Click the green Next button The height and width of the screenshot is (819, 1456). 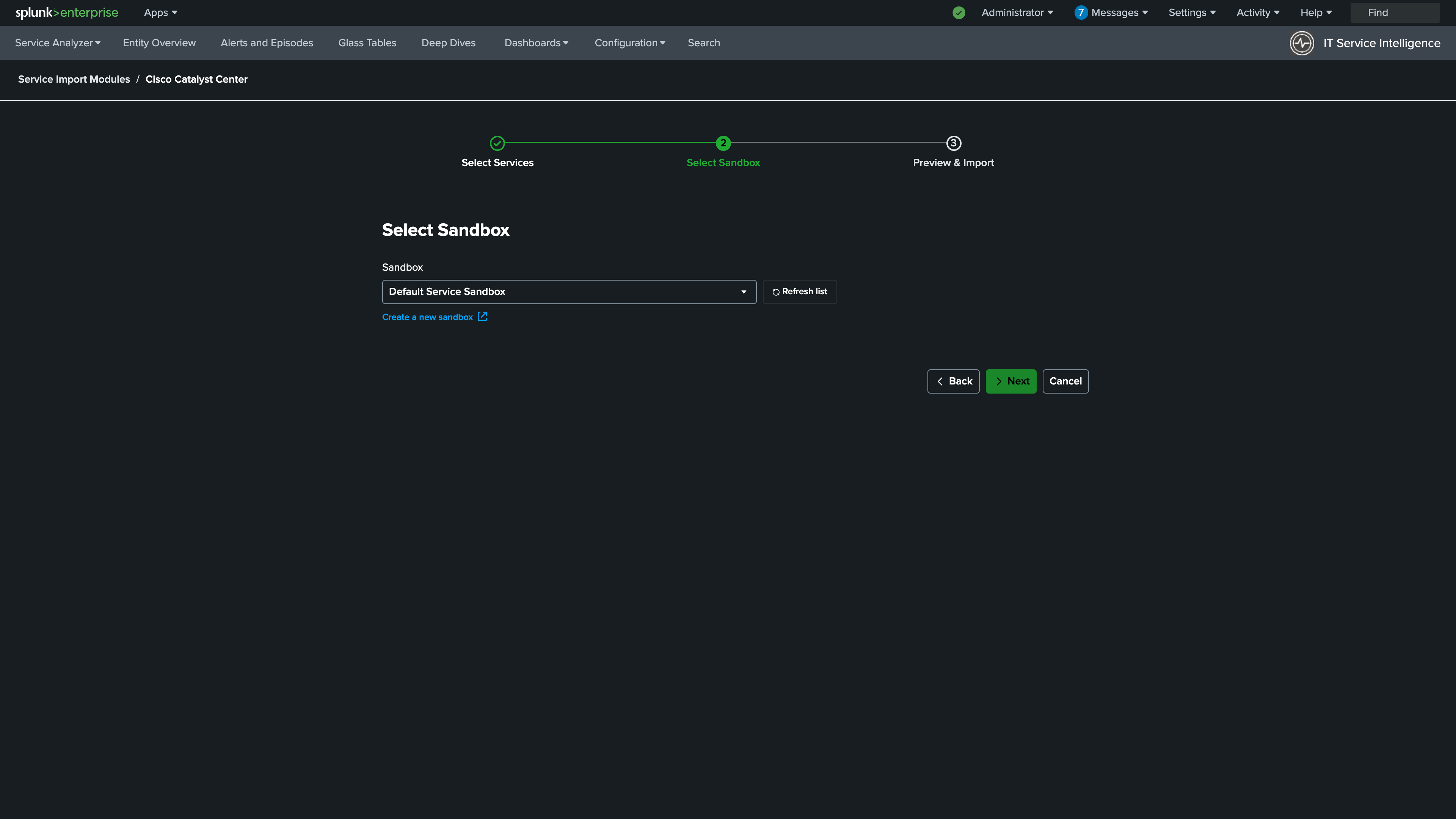[1010, 381]
